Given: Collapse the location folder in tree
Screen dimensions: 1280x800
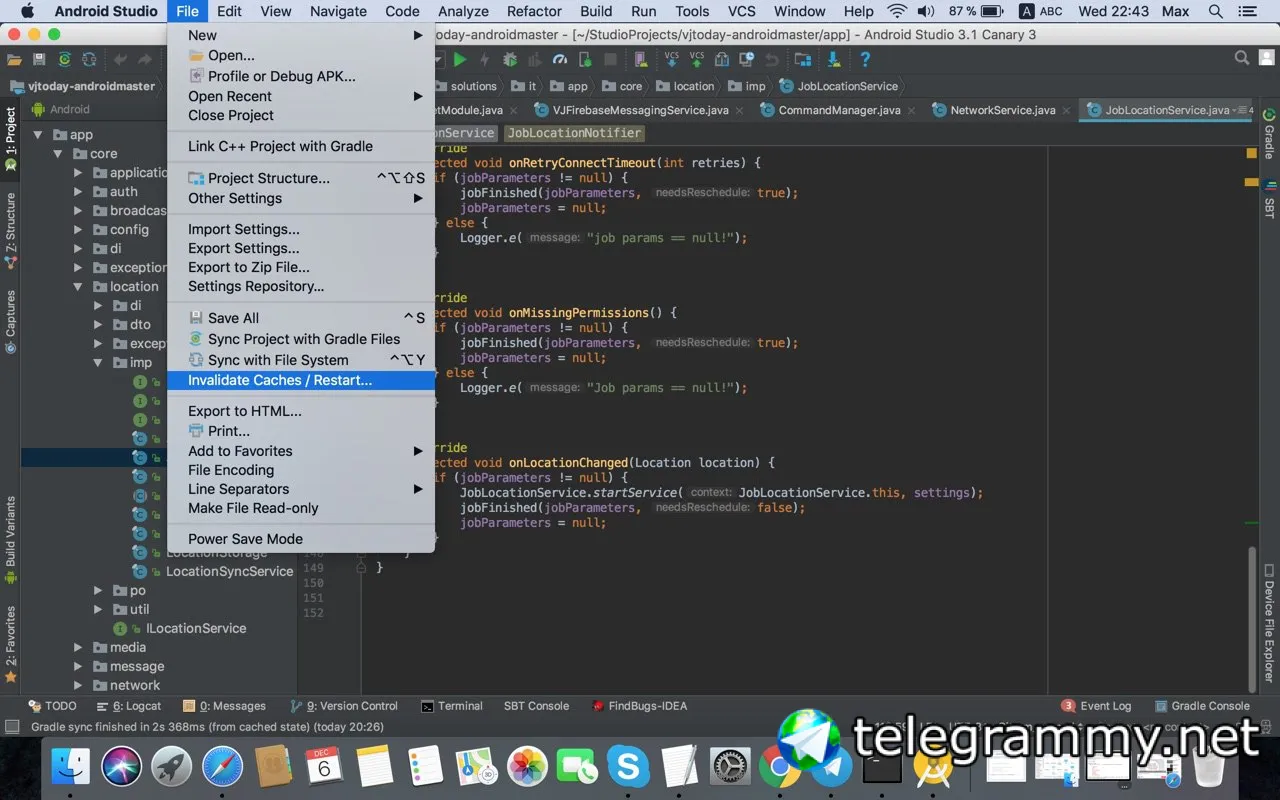Looking at the screenshot, I should click(78, 287).
